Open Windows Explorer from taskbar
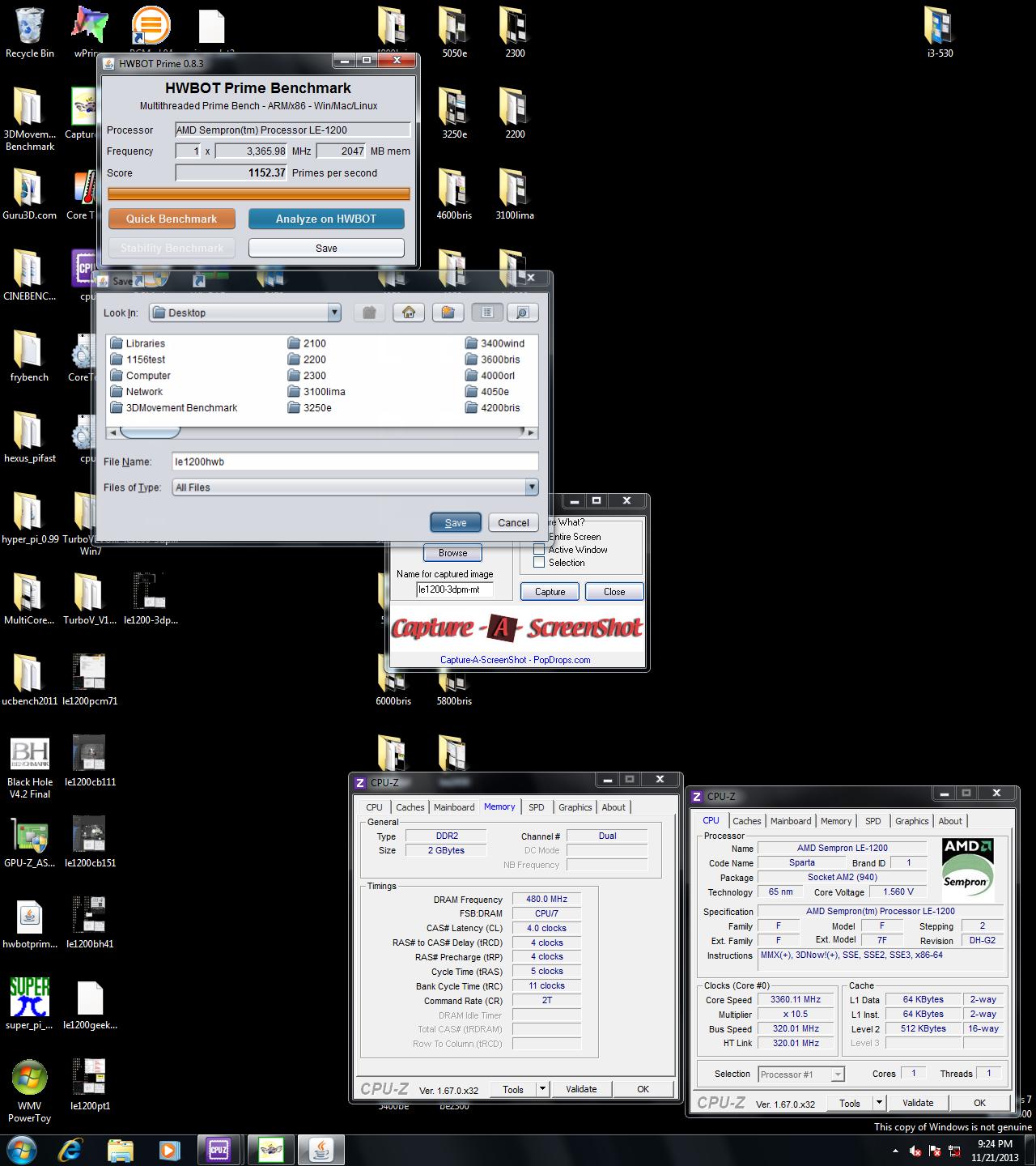 pyautogui.click(x=121, y=1149)
